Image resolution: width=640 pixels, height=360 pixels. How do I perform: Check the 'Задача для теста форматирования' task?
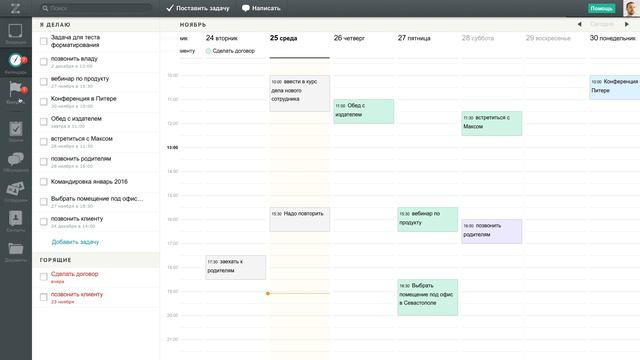tap(44, 41)
